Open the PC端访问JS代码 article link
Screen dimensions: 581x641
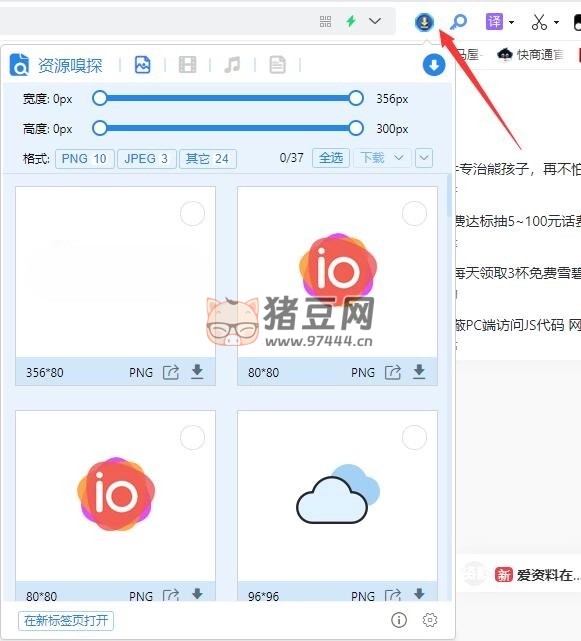click(518, 325)
